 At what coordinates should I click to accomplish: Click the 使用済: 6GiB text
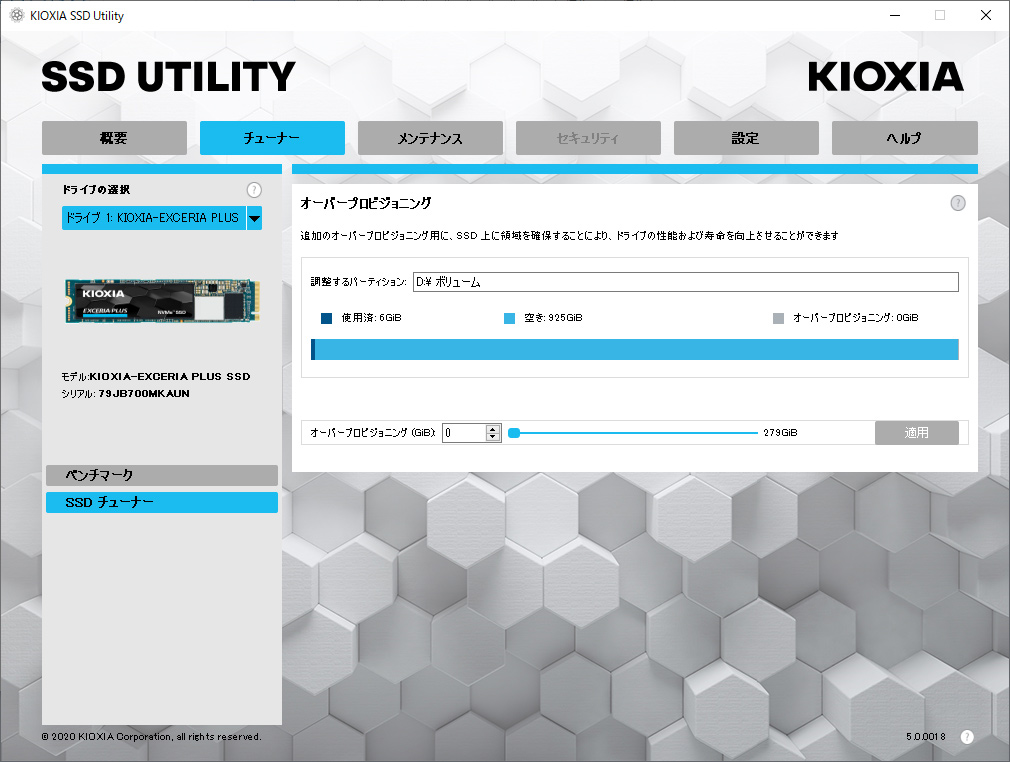point(372,318)
